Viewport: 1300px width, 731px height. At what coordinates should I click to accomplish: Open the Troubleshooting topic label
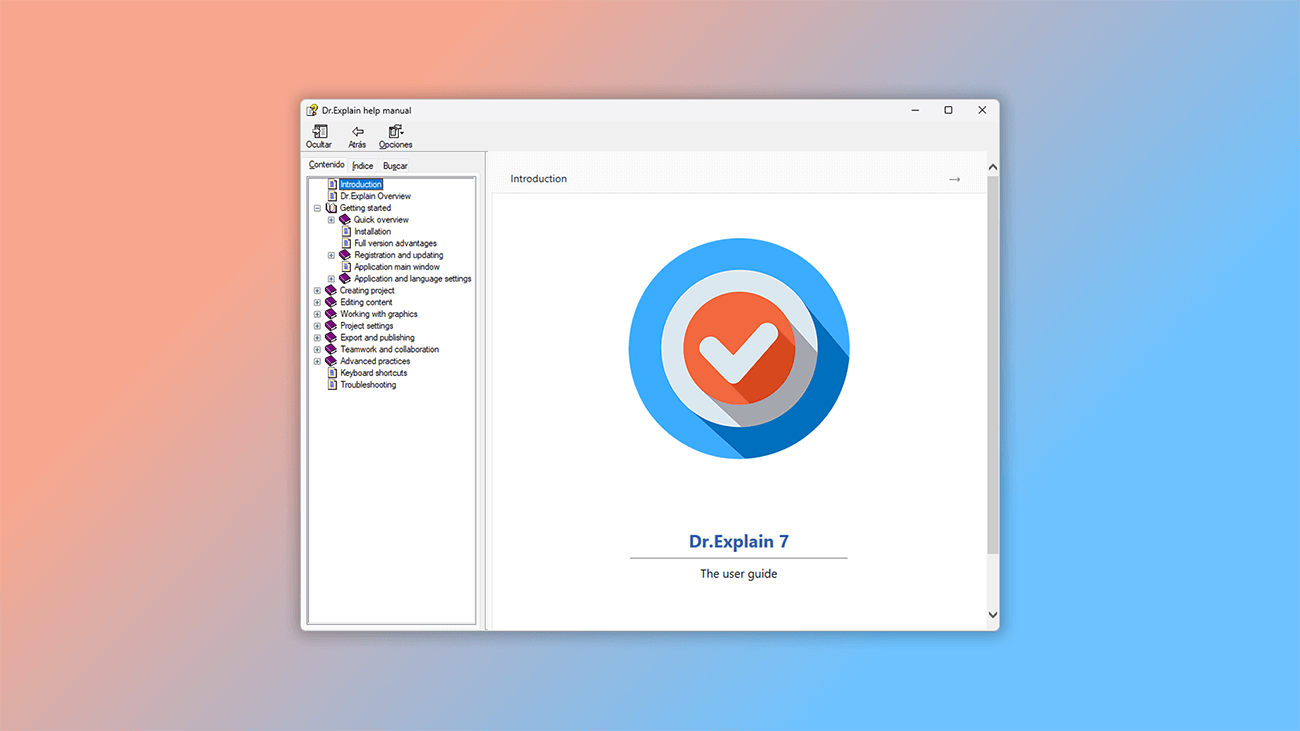368,385
